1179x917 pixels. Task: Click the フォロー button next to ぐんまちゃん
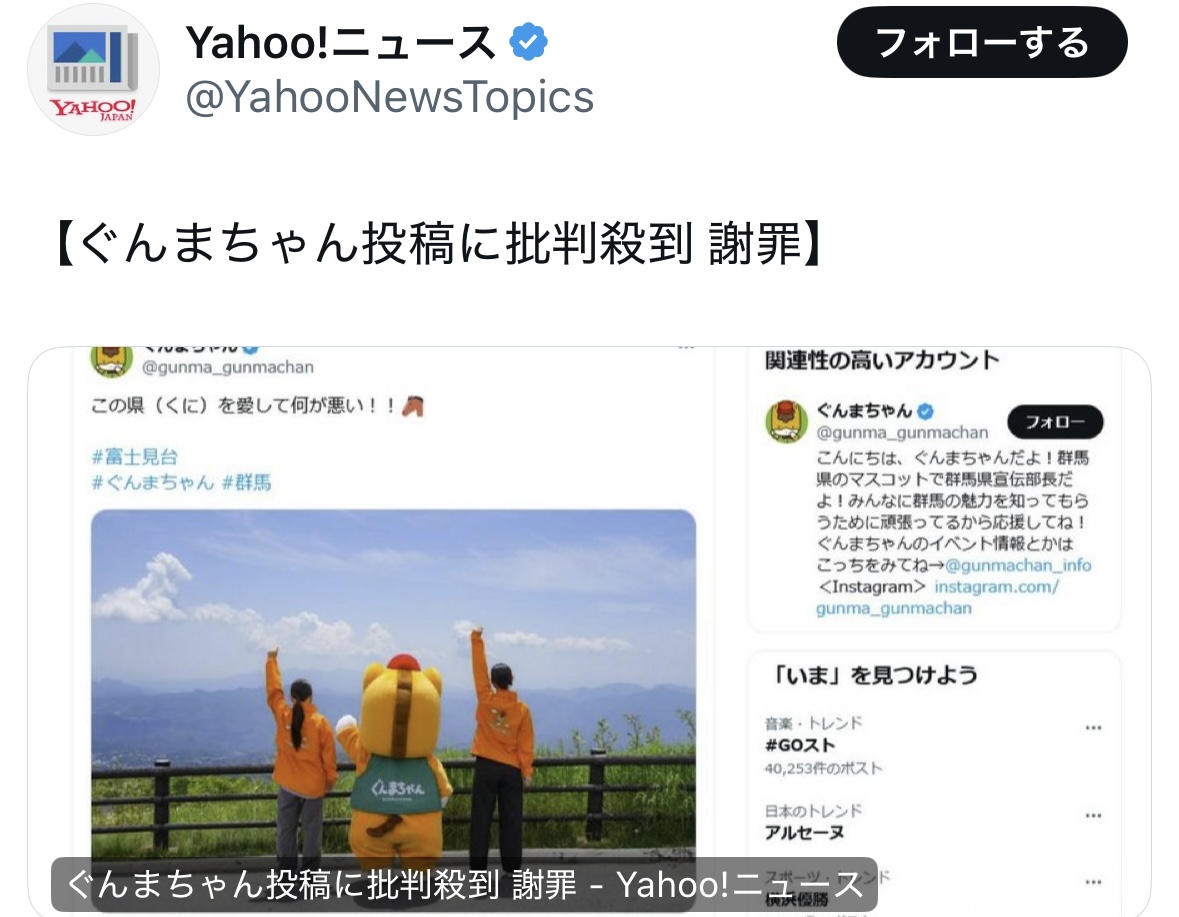[x=1055, y=422]
